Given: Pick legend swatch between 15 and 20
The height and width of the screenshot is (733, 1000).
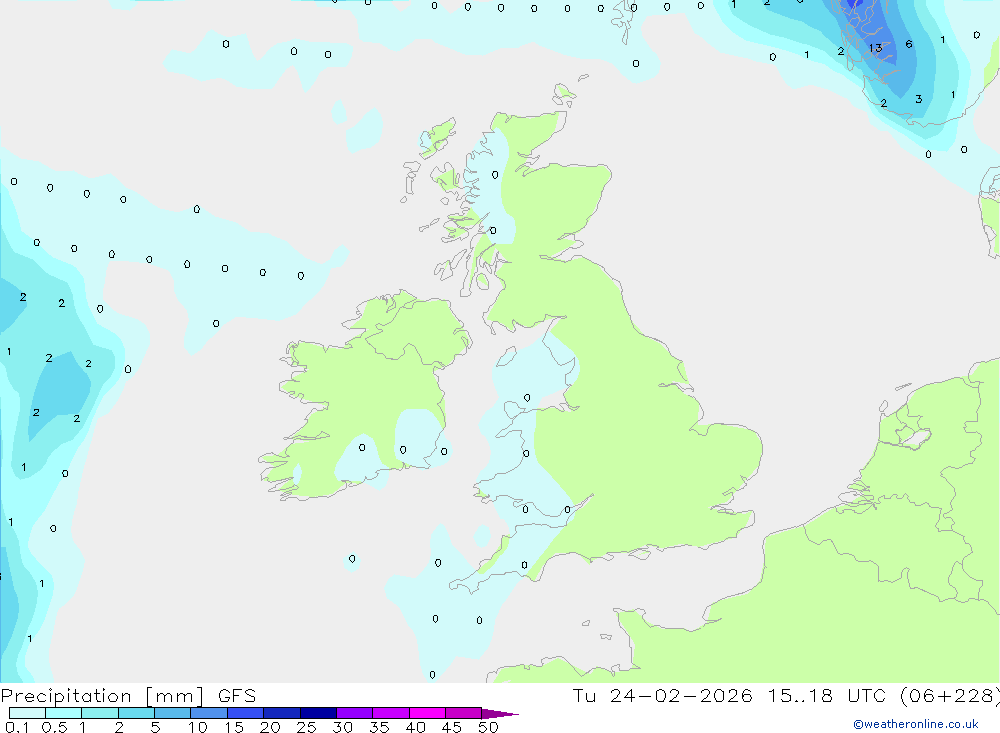Looking at the screenshot, I should [245, 713].
